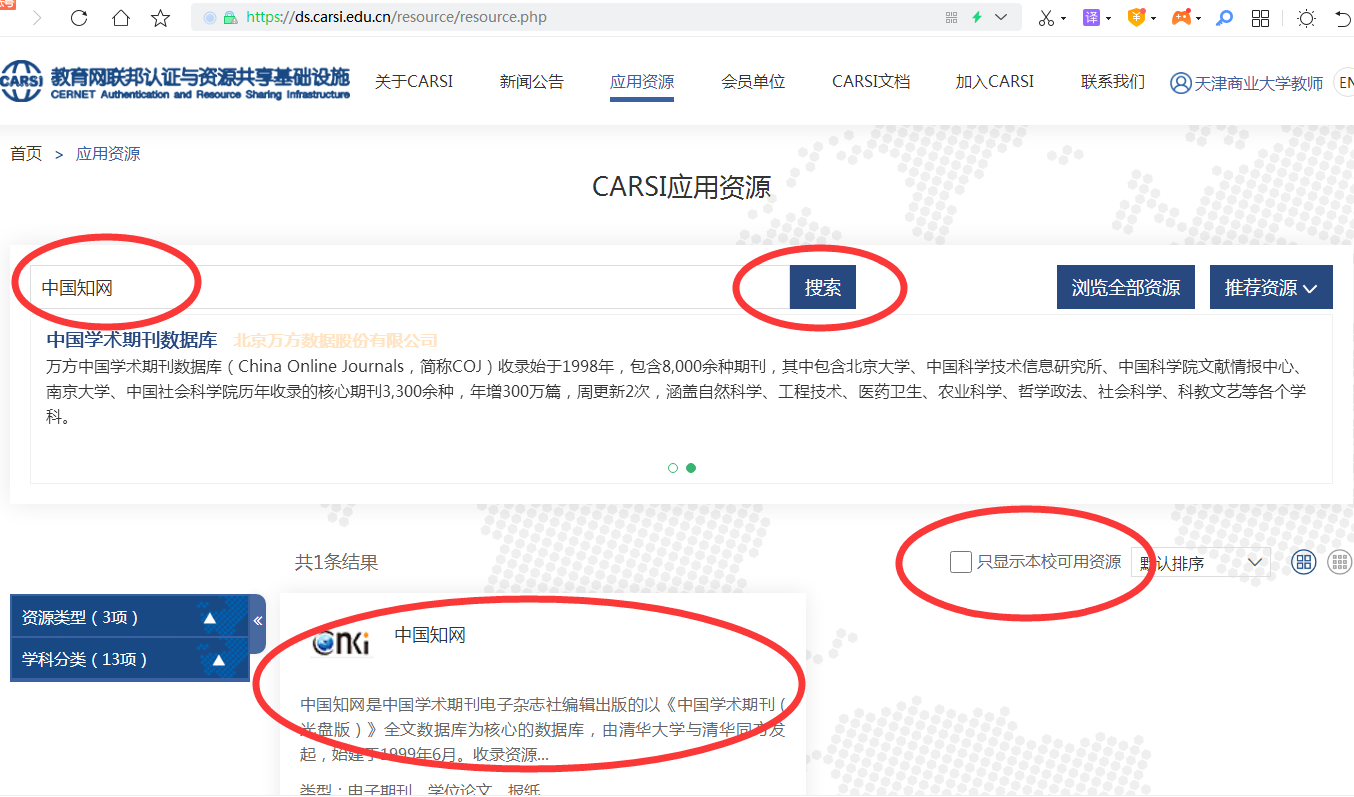The height and width of the screenshot is (797, 1354).
Task: Open 中国知网 result title
Action: [430, 635]
